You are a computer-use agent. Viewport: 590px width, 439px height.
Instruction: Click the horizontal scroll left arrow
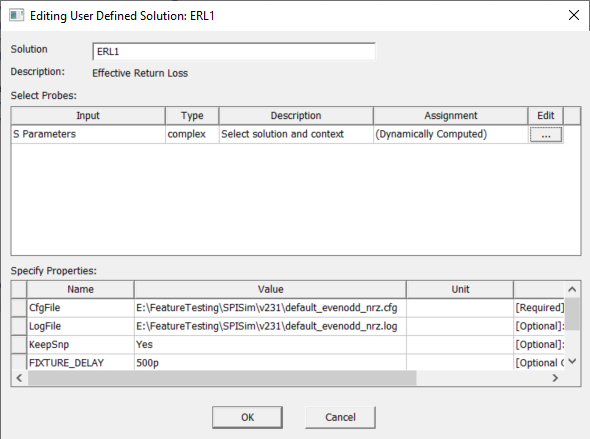(20, 378)
